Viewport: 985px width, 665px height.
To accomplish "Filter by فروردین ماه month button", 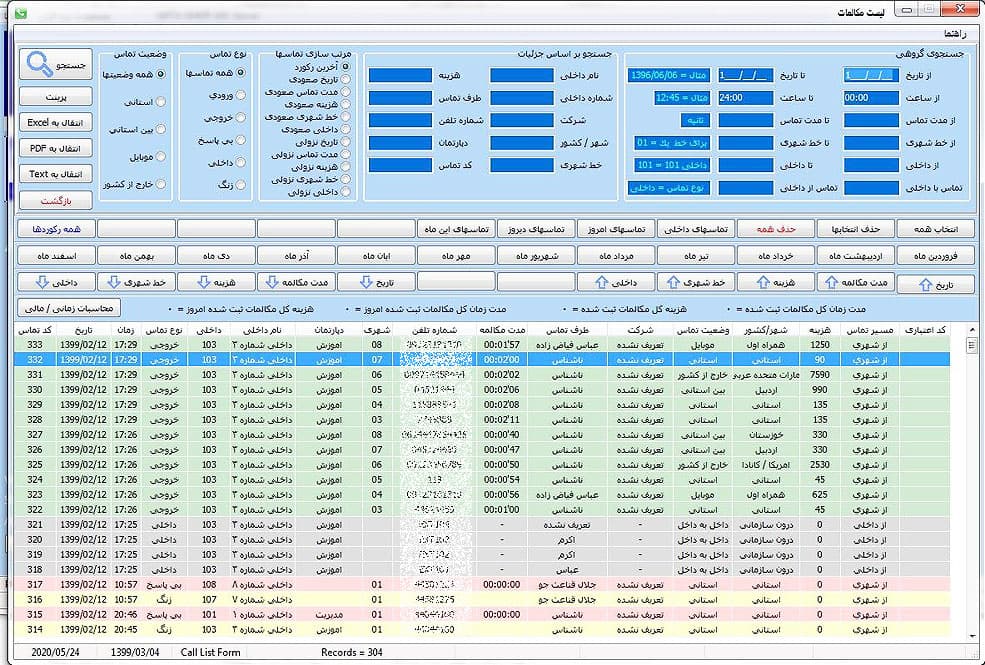I will tap(936, 256).
